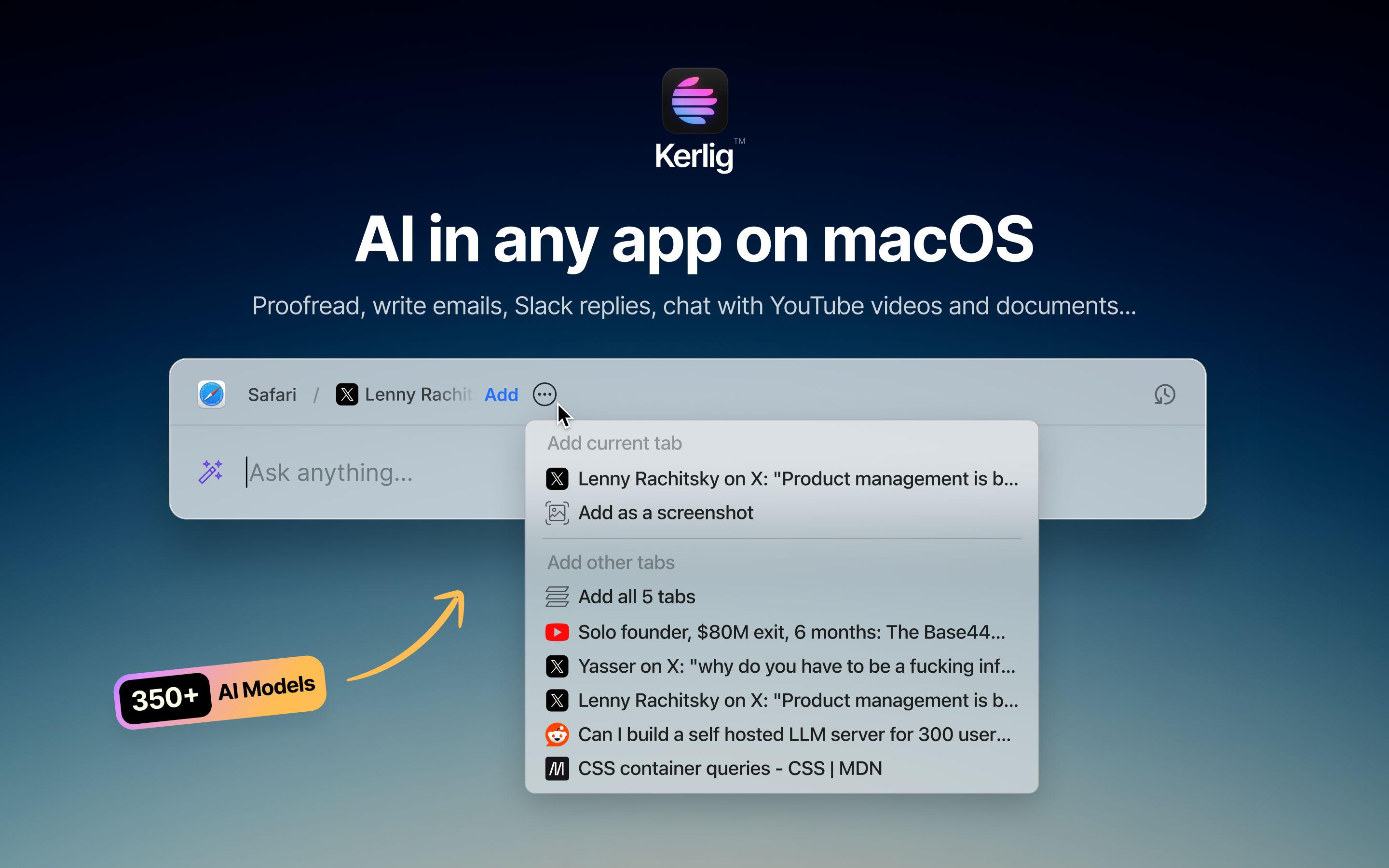The height and width of the screenshot is (868, 1389).
Task: Open the chat history clock icon
Action: coord(1165,394)
